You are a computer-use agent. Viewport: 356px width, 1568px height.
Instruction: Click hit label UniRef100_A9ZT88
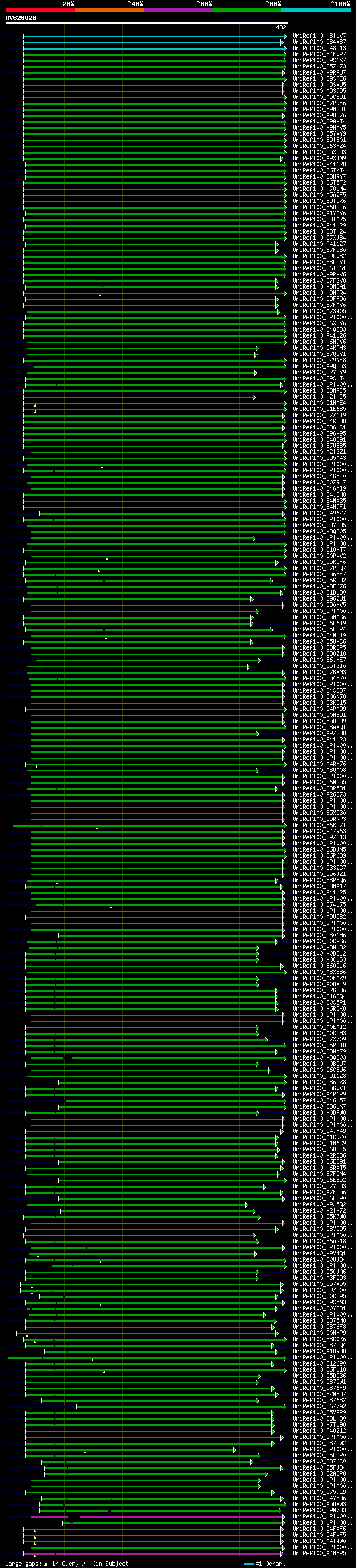[x=319, y=734]
